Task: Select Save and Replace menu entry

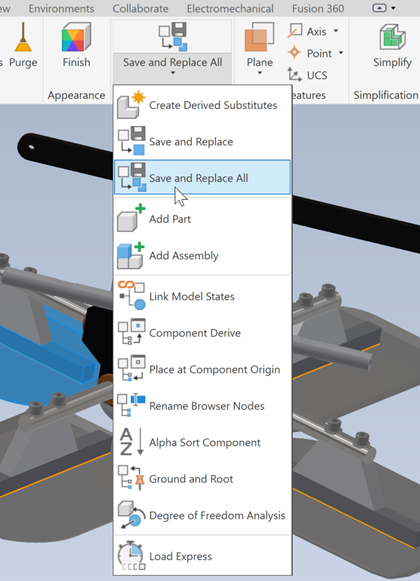Action: tap(202, 141)
